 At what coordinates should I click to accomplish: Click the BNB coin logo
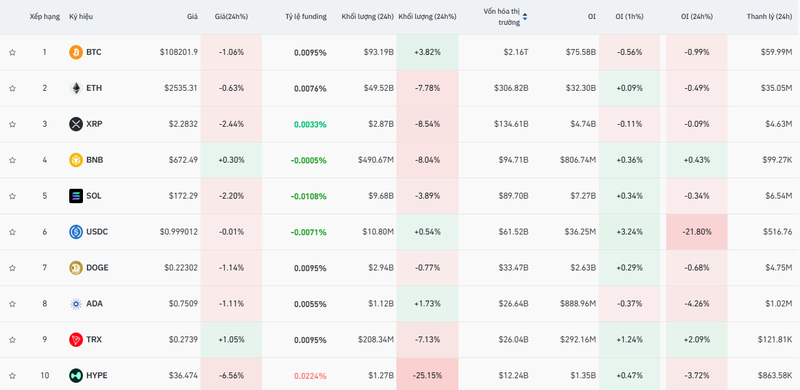pyautogui.click(x=76, y=160)
